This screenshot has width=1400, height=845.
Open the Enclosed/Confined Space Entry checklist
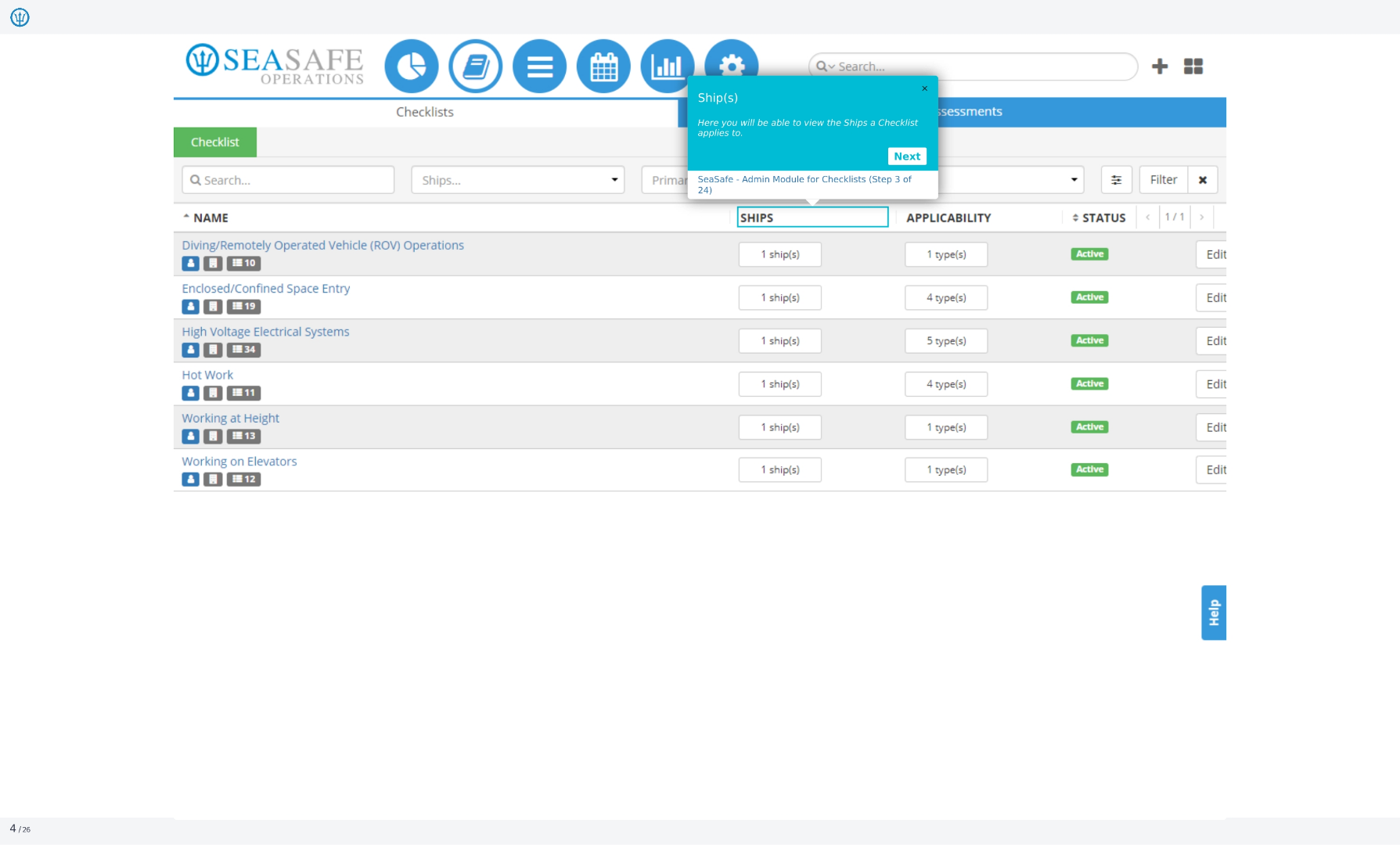266,288
